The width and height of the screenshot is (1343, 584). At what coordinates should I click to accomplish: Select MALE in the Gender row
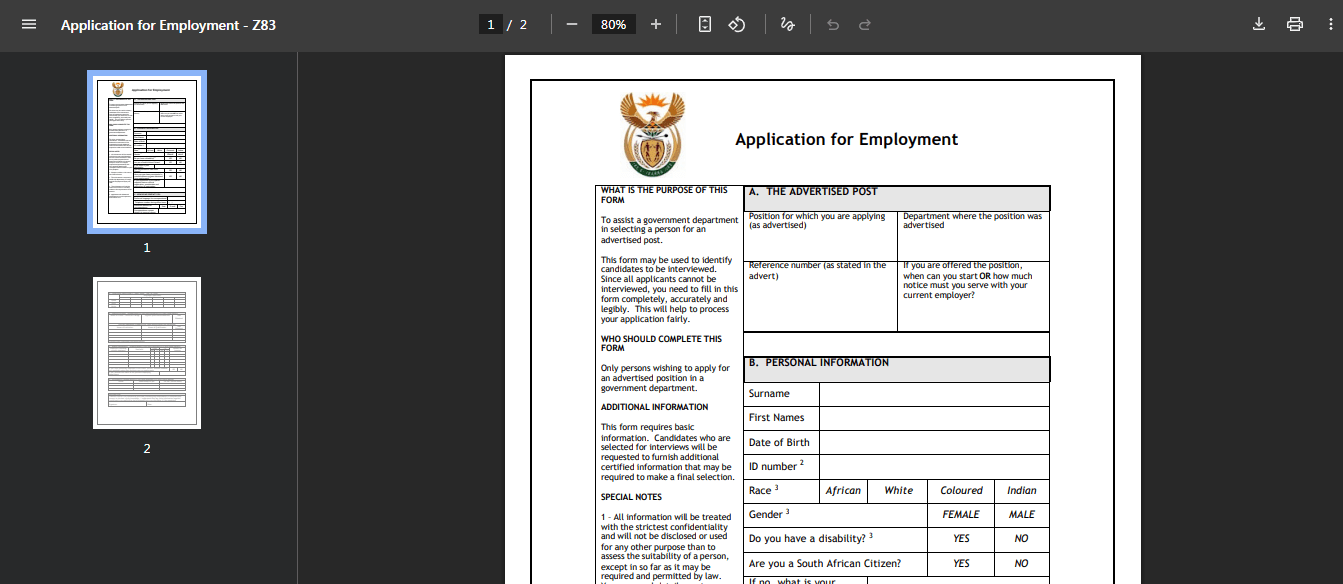point(1021,514)
